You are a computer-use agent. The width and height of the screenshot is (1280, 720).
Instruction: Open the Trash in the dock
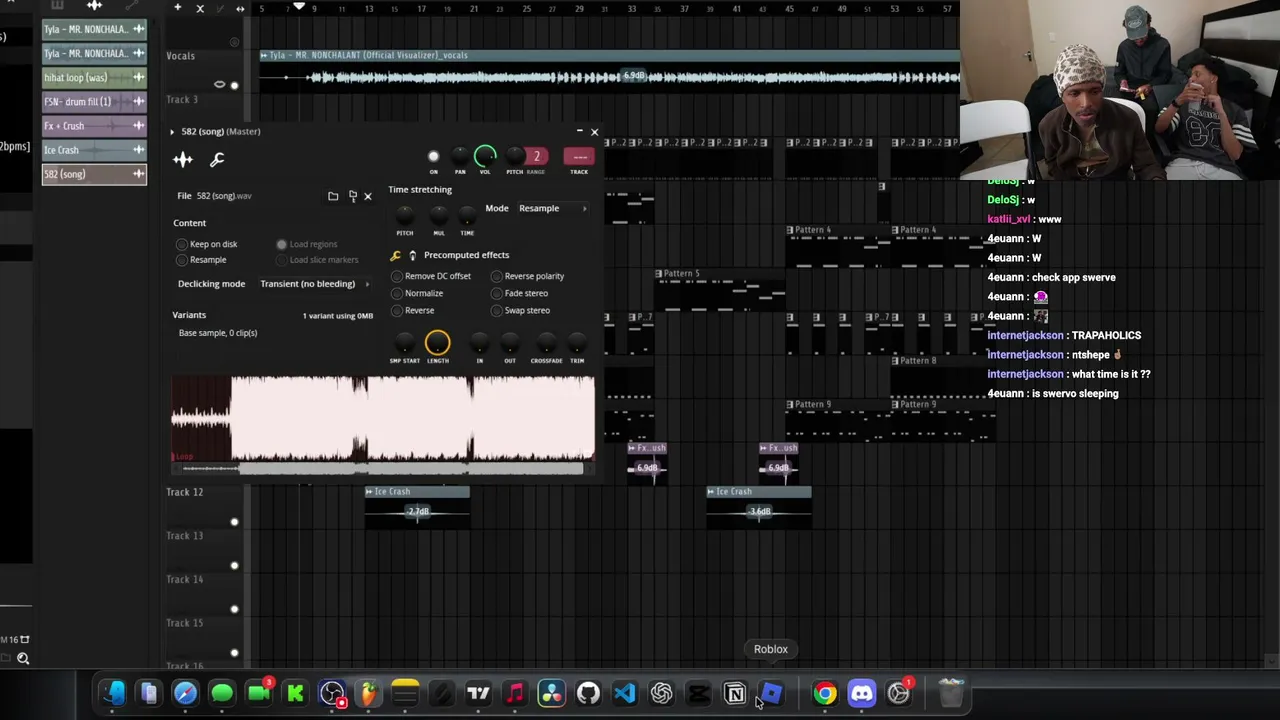(951, 693)
